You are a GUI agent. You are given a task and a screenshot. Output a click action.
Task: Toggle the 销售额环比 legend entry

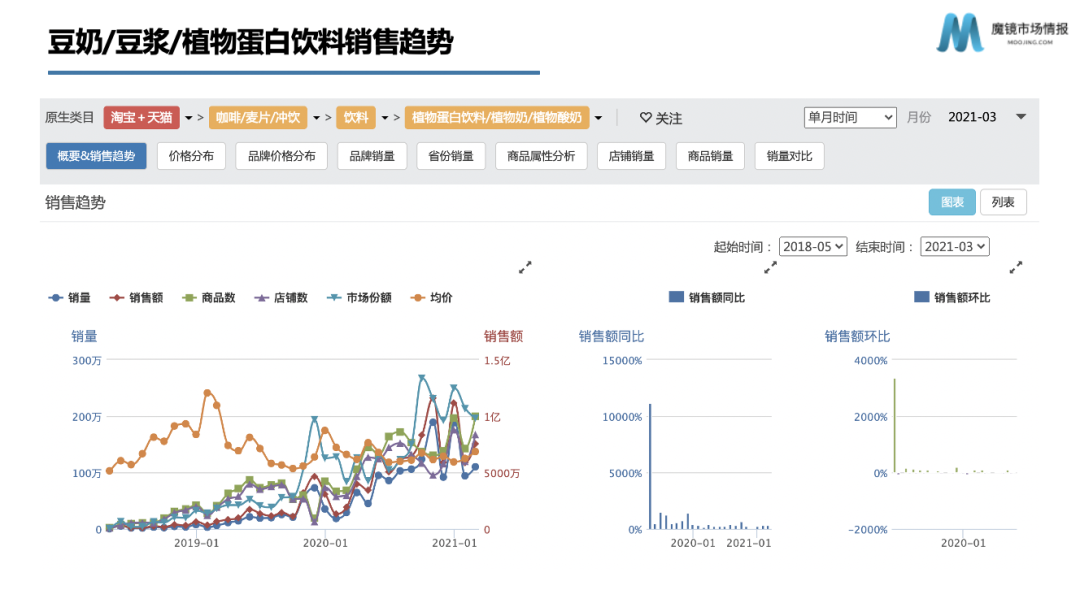(953, 298)
